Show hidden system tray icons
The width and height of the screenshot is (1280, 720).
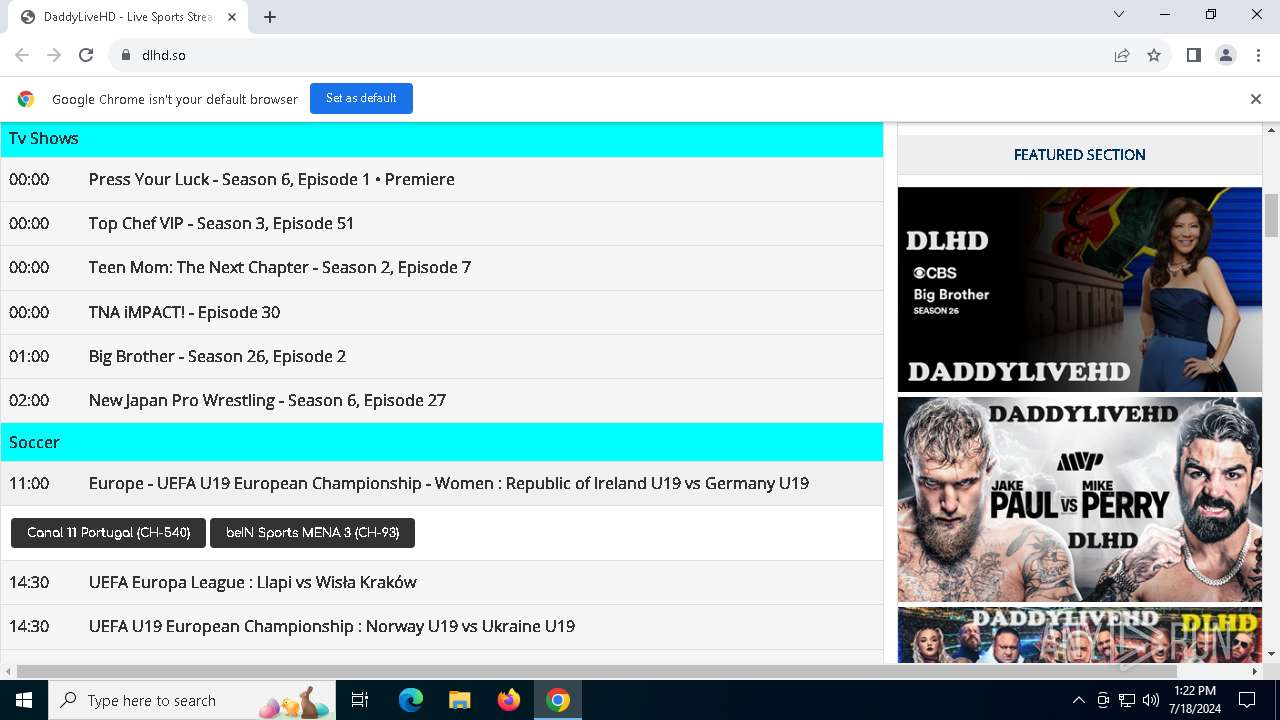(1078, 700)
